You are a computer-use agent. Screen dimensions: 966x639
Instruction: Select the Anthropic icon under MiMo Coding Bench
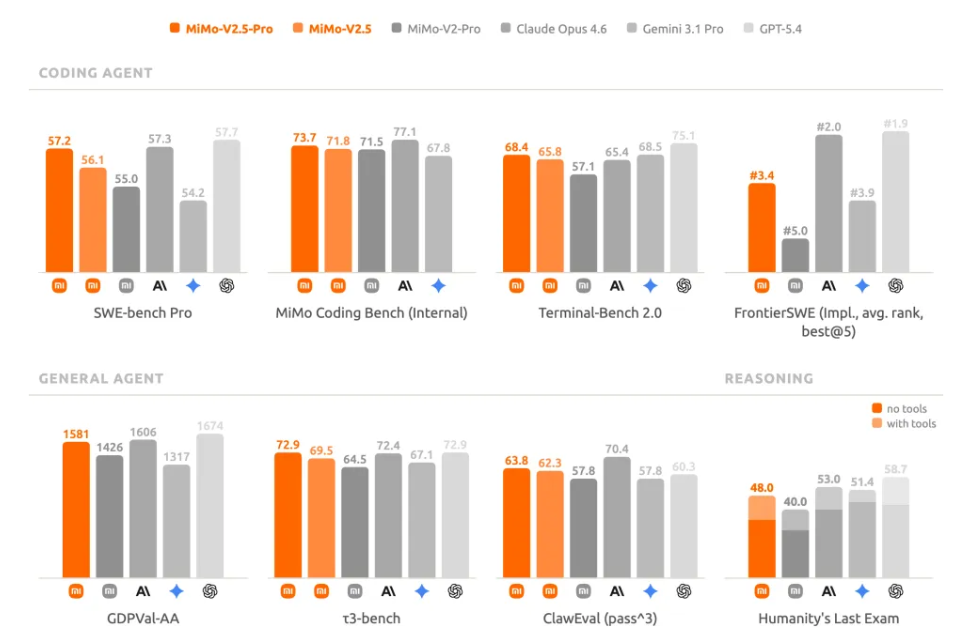[405, 286]
